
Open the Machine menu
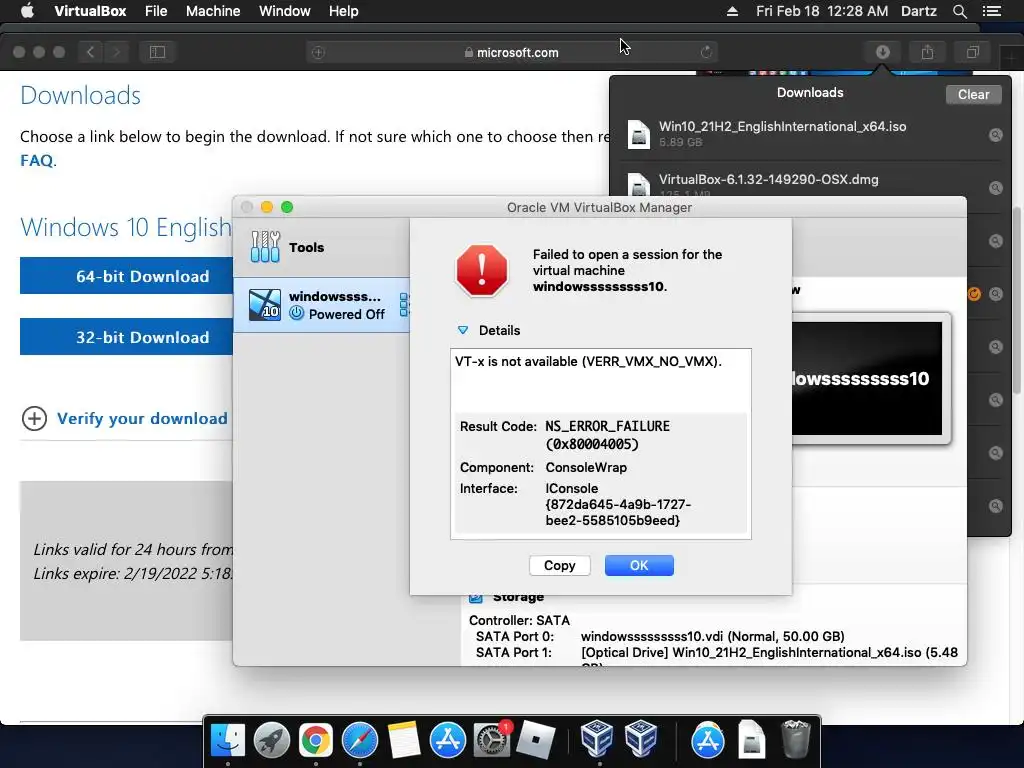213,11
